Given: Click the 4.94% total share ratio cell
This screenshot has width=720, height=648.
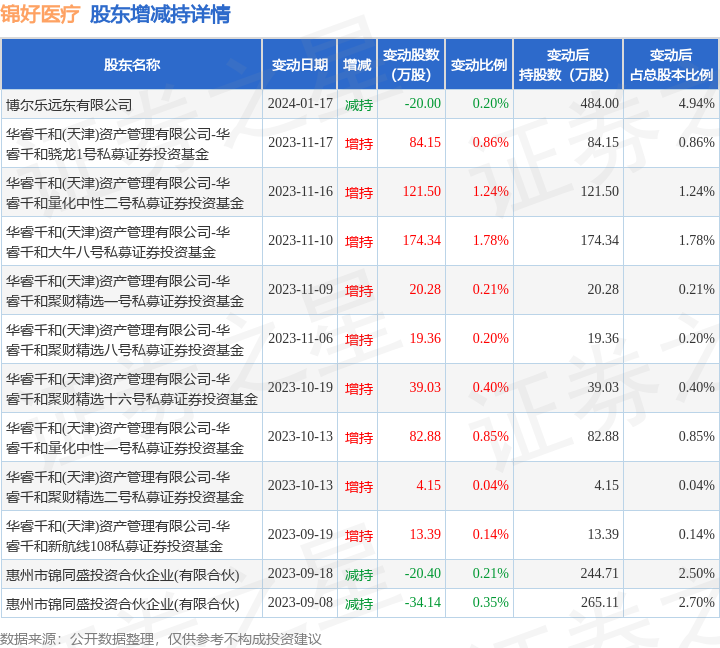Looking at the screenshot, I should [697, 104].
